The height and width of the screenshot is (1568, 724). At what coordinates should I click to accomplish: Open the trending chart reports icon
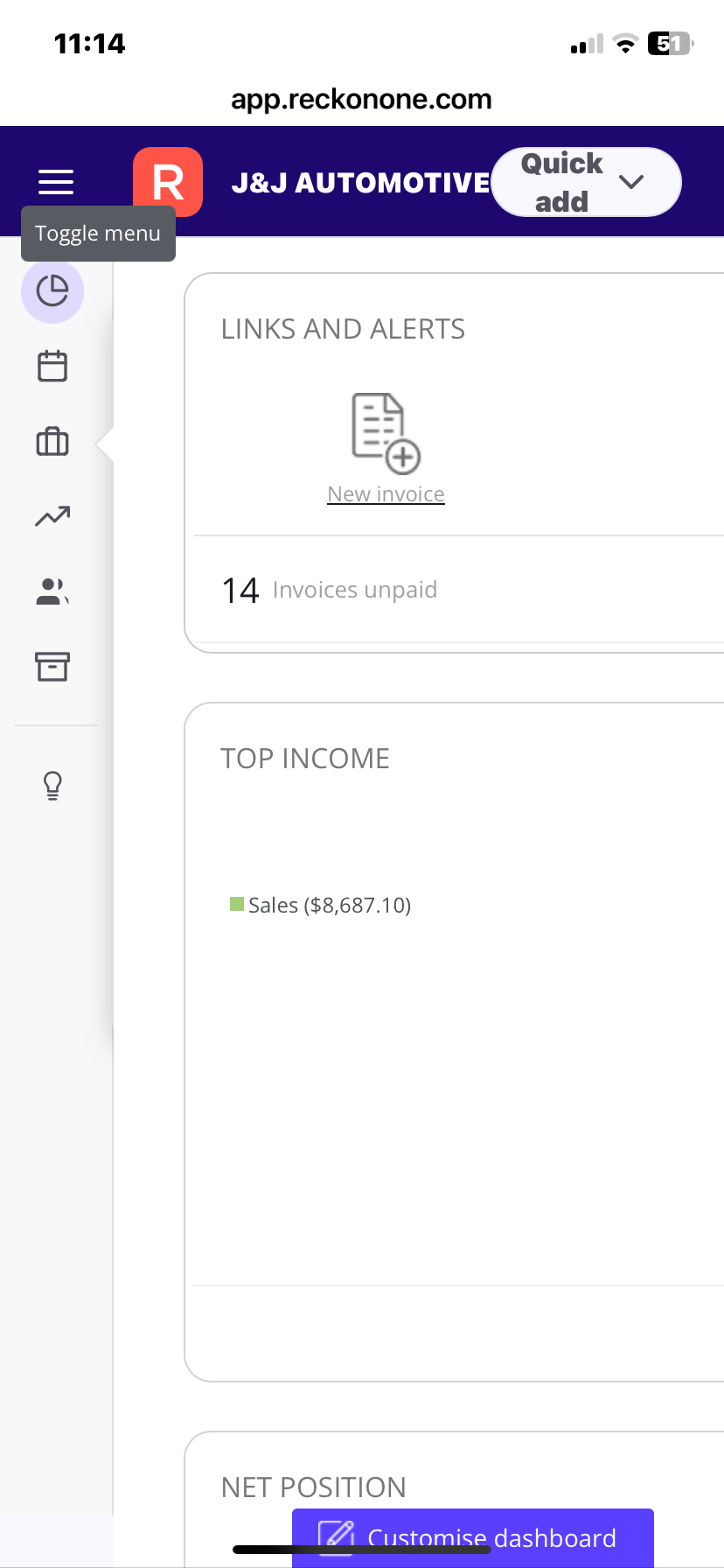[52, 516]
